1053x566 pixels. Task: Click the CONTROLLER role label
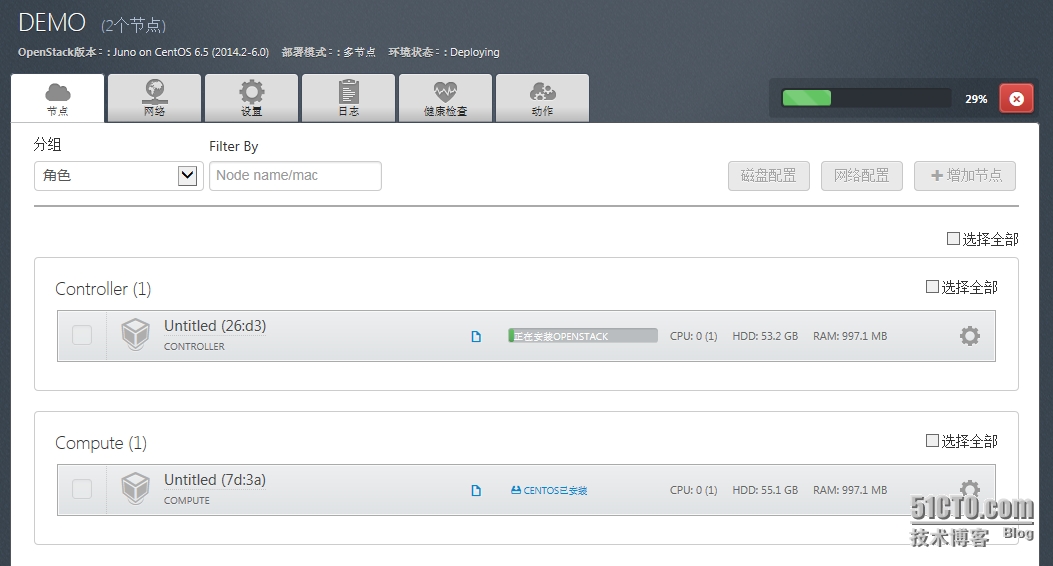[194, 346]
